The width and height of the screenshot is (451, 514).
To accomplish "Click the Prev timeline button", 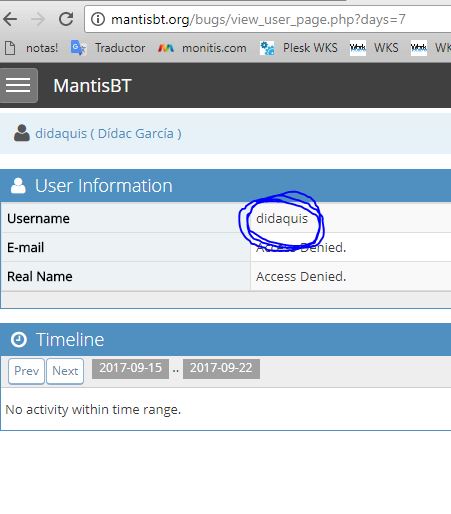I will point(26,371).
